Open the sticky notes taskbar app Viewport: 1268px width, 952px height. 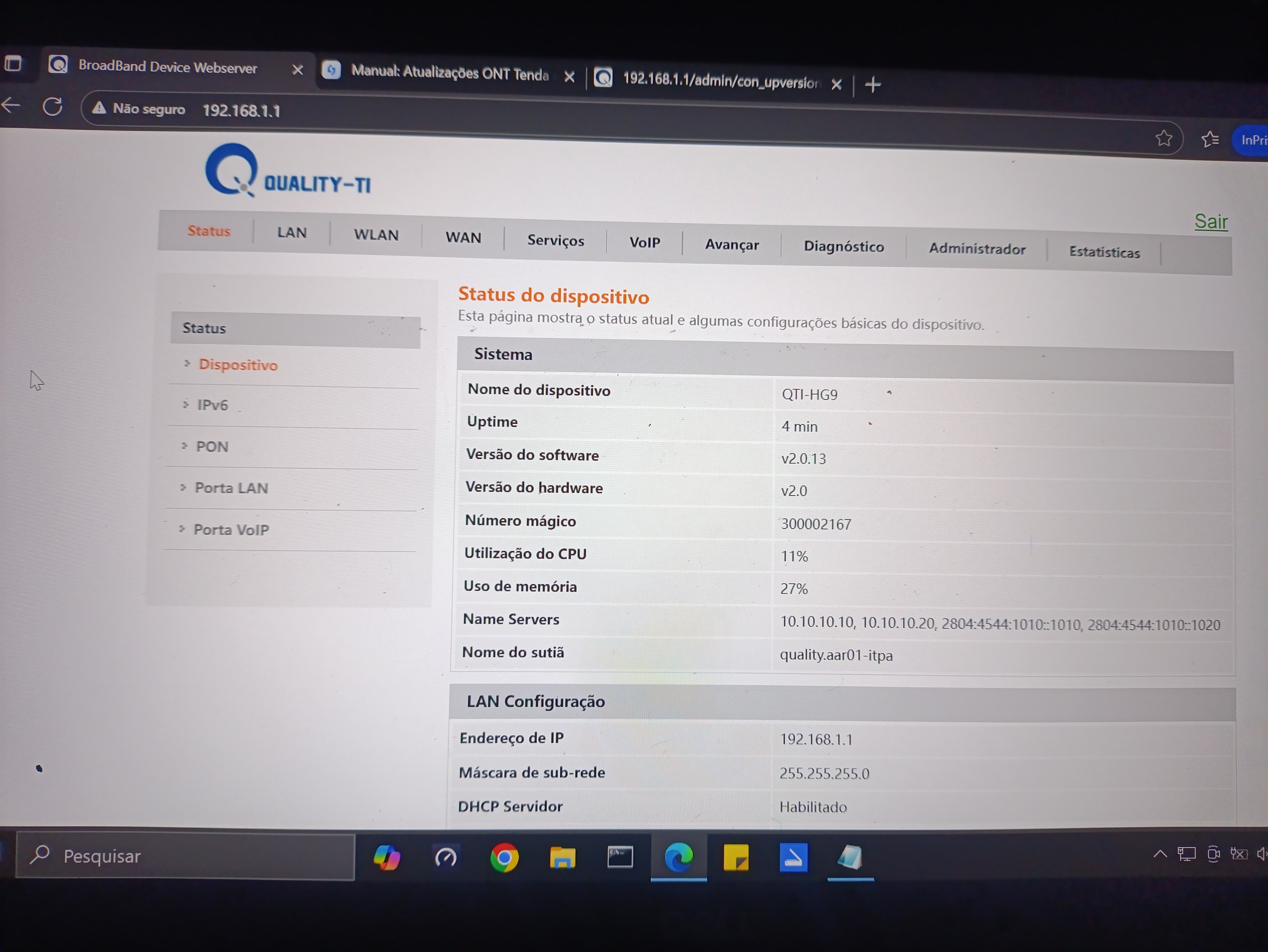pyautogui.click(x=735, y=858)
